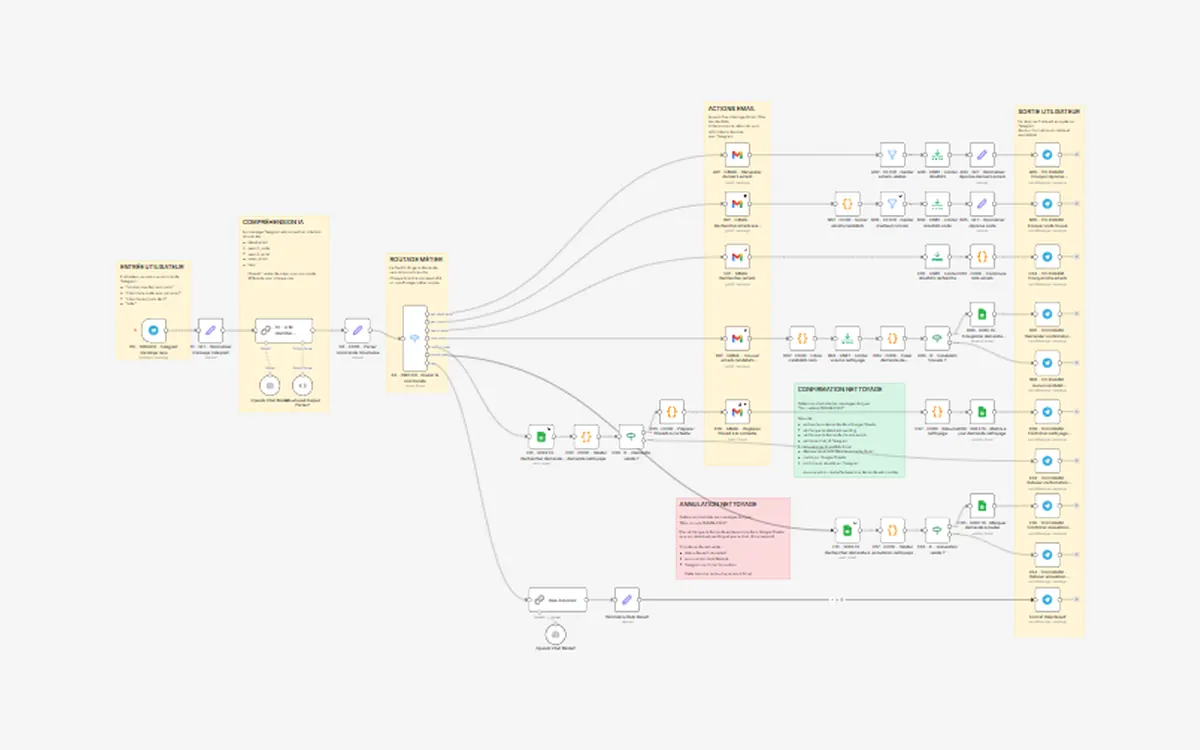
Task: Select the pencil node between AI chain and switch
Action: 358,331
